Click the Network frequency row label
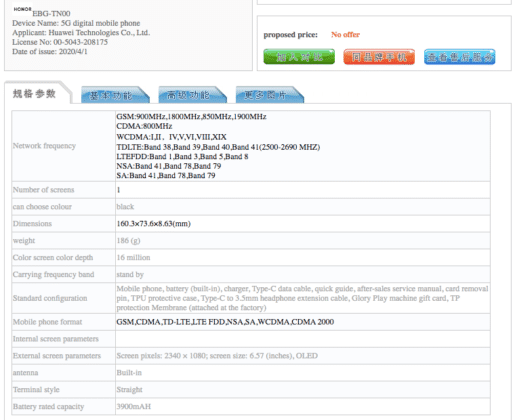Image resolution: width=515 pixels, height=420 pixels. tap(44, 146)
